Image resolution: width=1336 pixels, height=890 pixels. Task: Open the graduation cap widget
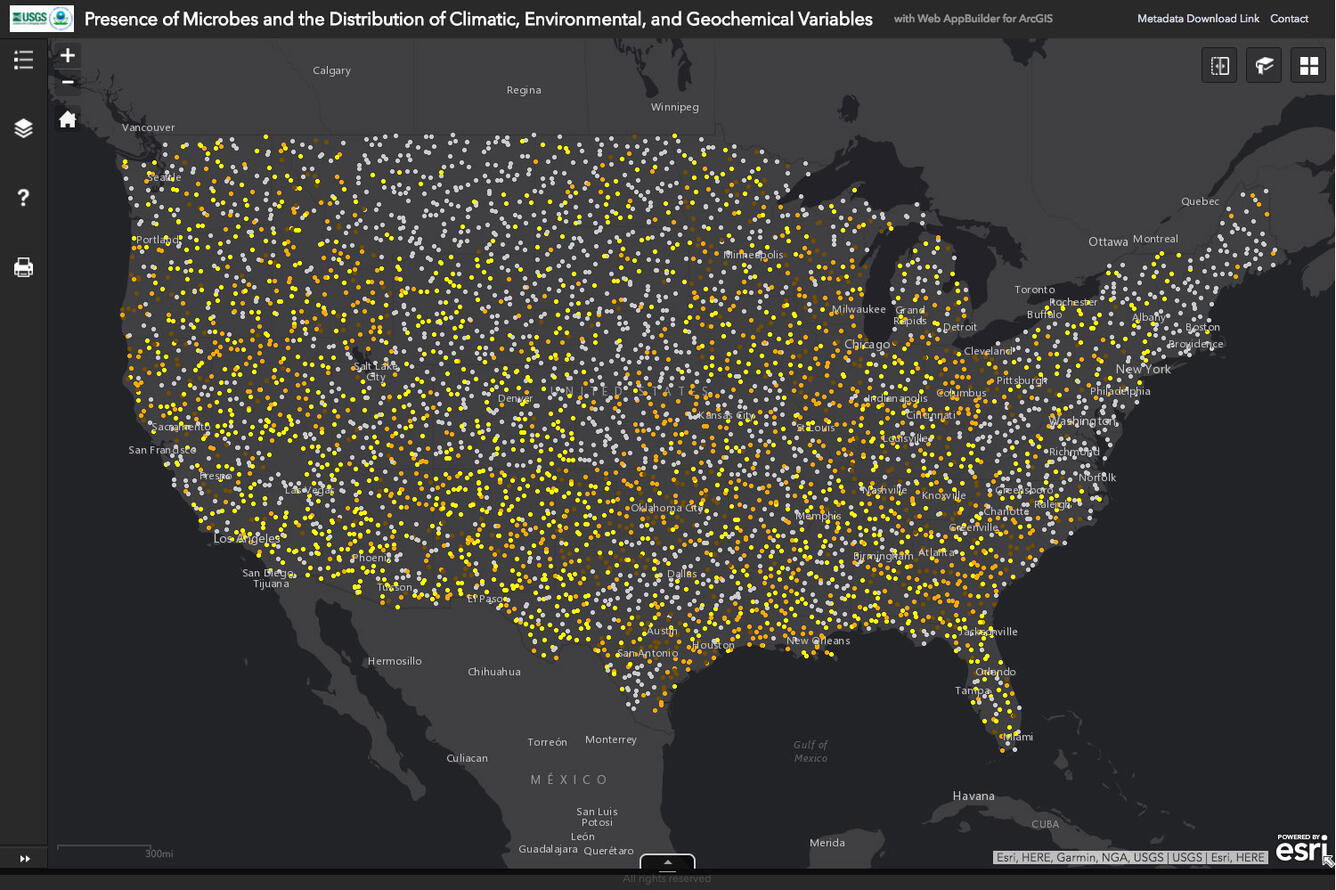pos(1264,66)
